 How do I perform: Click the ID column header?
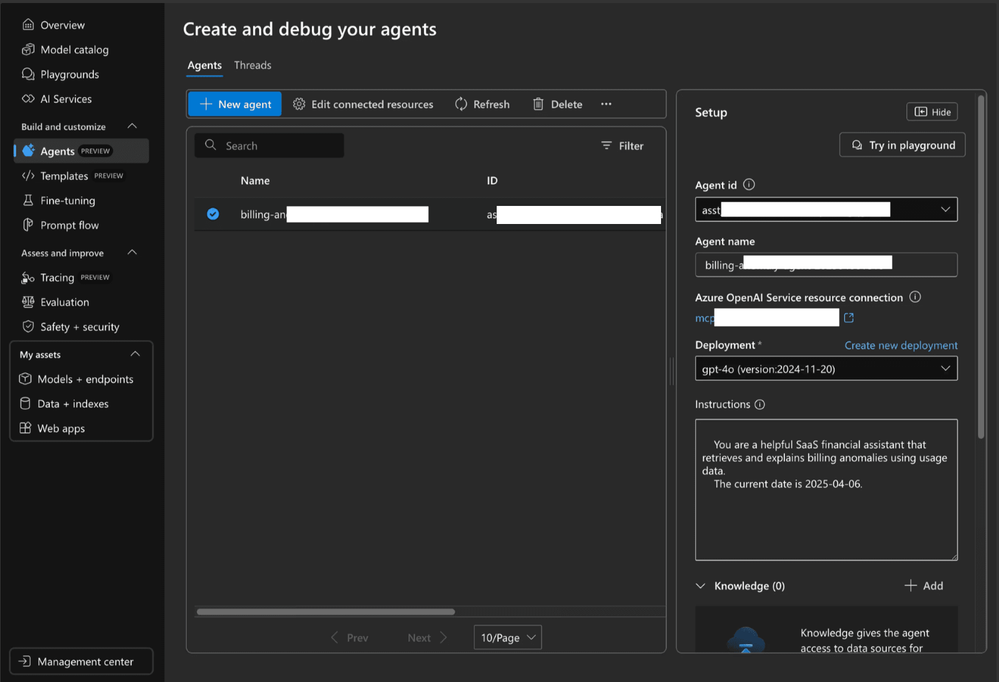click(x=492, y=180)
